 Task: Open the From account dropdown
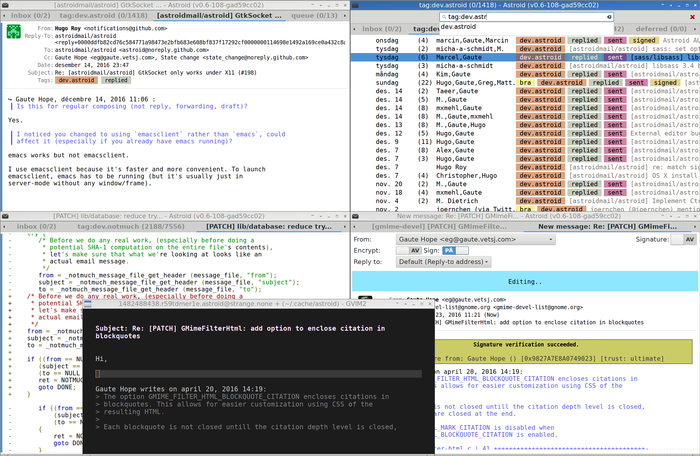point(475,238)
